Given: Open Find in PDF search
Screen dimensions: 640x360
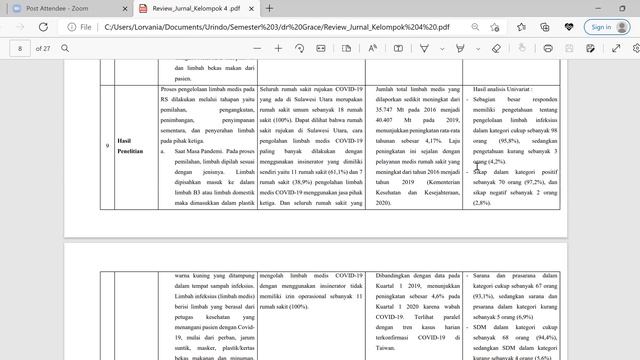Looking at the screenshot, I should pos(65,48).
